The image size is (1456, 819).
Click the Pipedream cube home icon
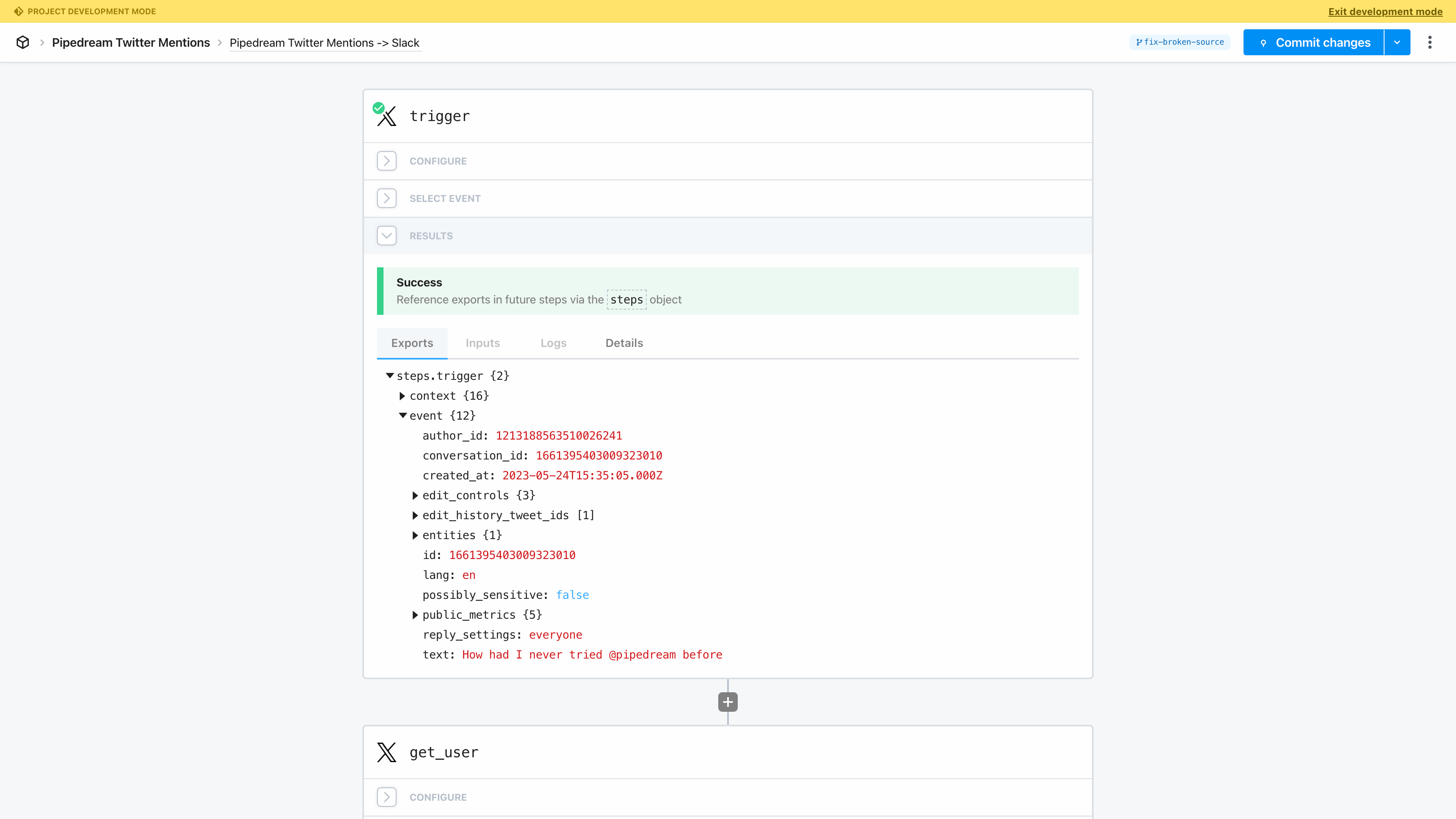point(23,42)
